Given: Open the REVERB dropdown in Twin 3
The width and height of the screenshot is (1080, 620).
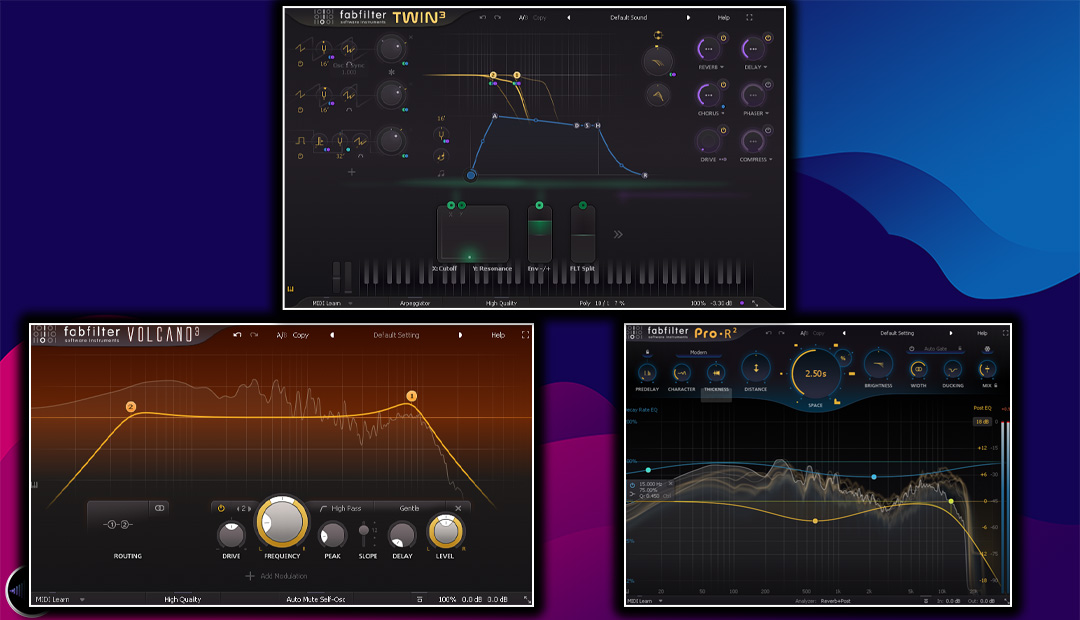Looking at the screenshot, I should pos(711,68).
